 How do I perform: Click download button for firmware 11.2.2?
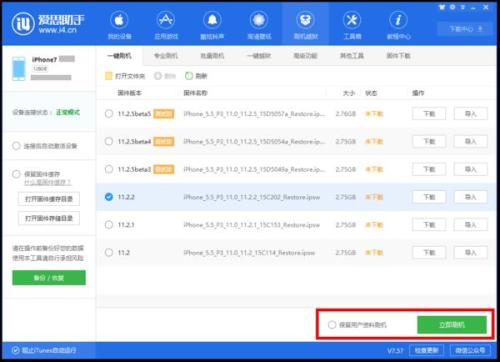coord(429,197)
